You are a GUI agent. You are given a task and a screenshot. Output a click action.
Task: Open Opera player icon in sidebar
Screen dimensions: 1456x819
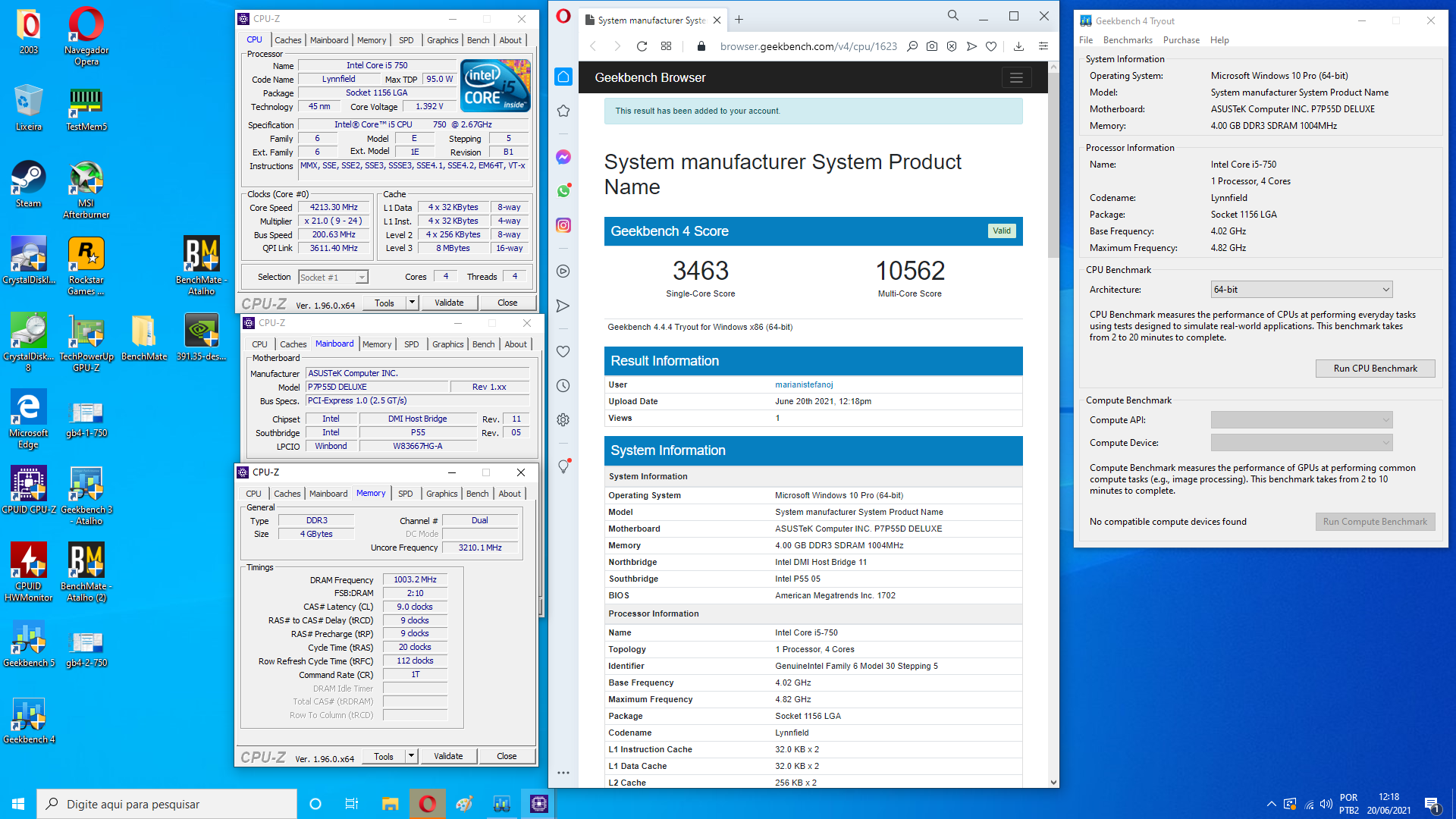pos(563,271)
